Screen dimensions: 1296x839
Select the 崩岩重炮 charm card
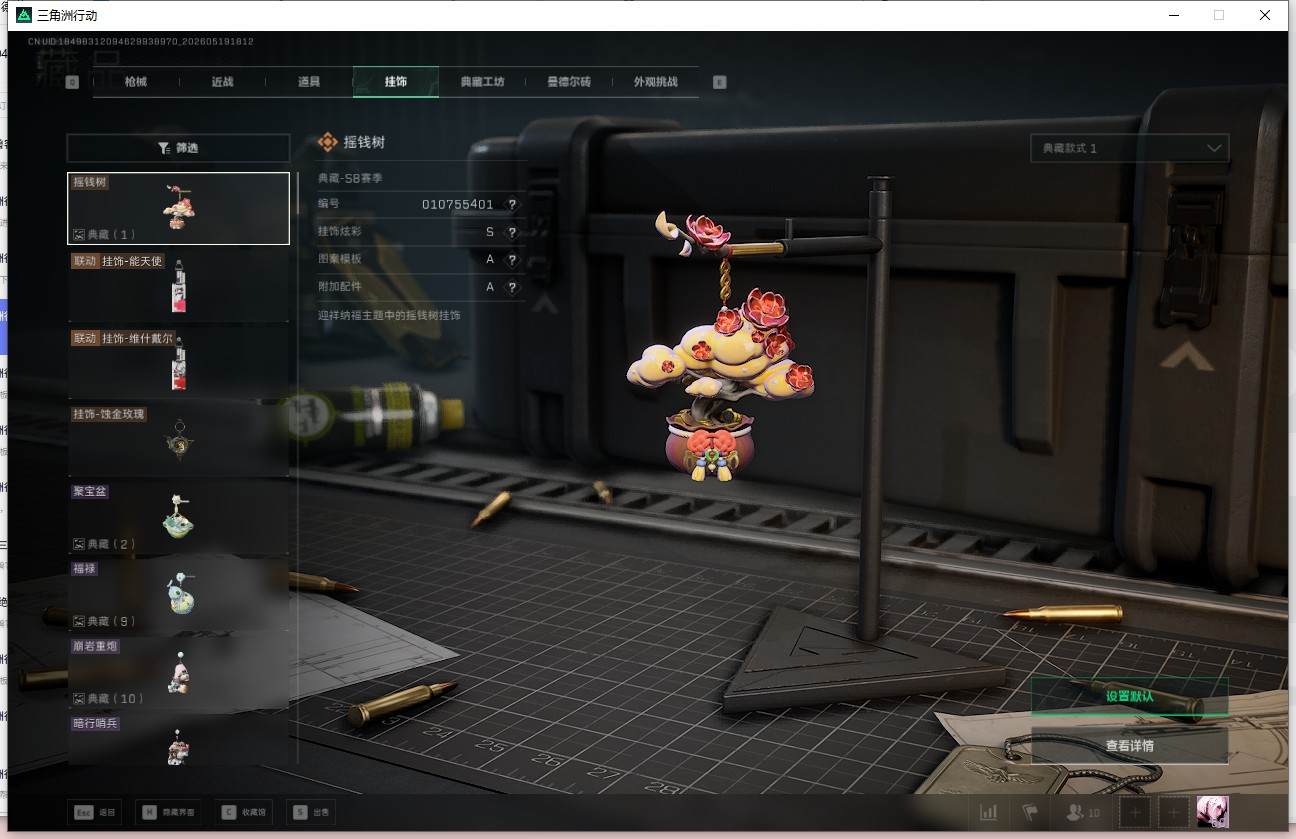(178, 671)
